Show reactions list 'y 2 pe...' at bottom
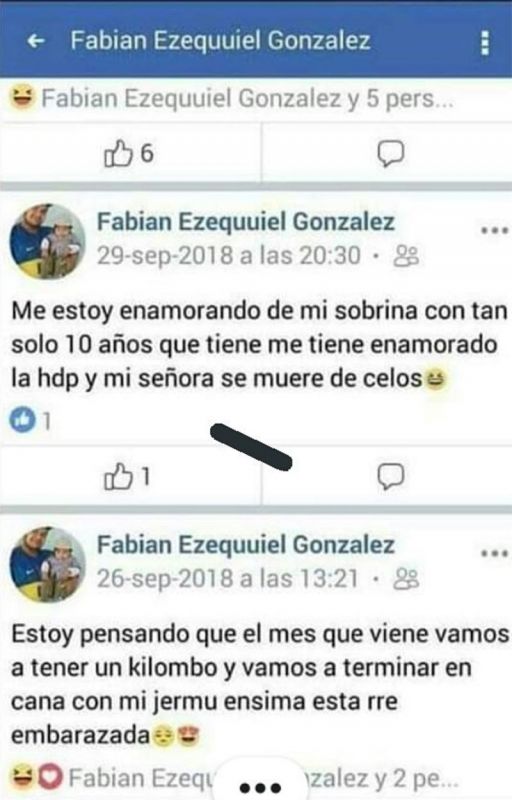This screenshot has height=800, width=512. click(235, 779)
